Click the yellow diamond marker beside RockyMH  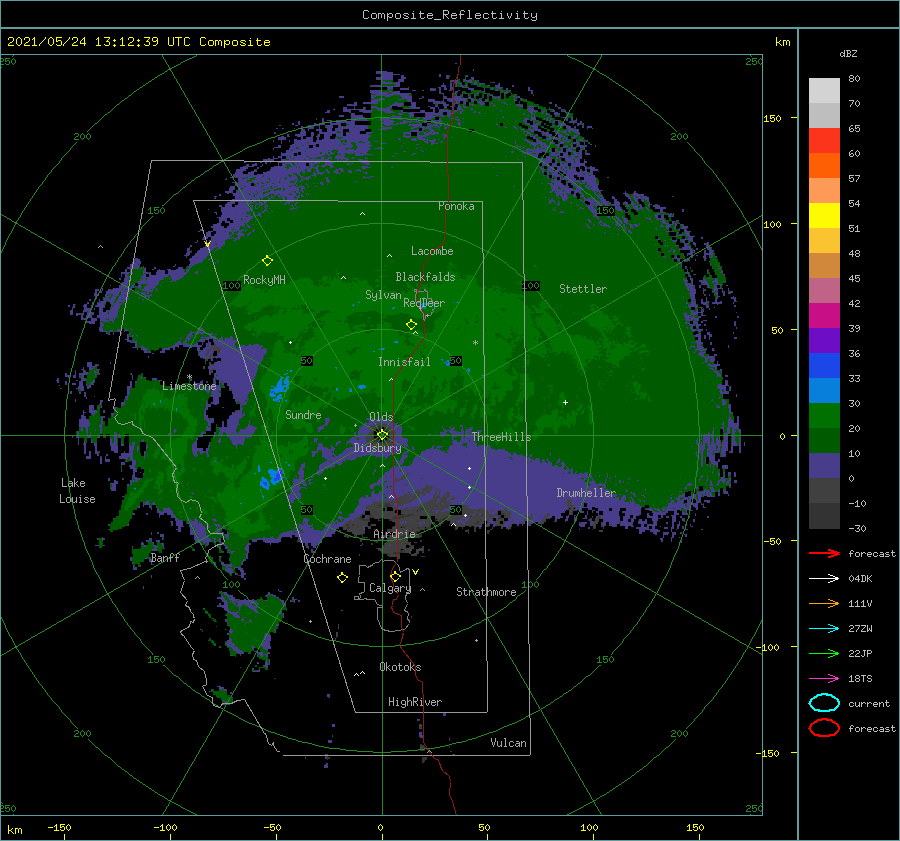267,261
